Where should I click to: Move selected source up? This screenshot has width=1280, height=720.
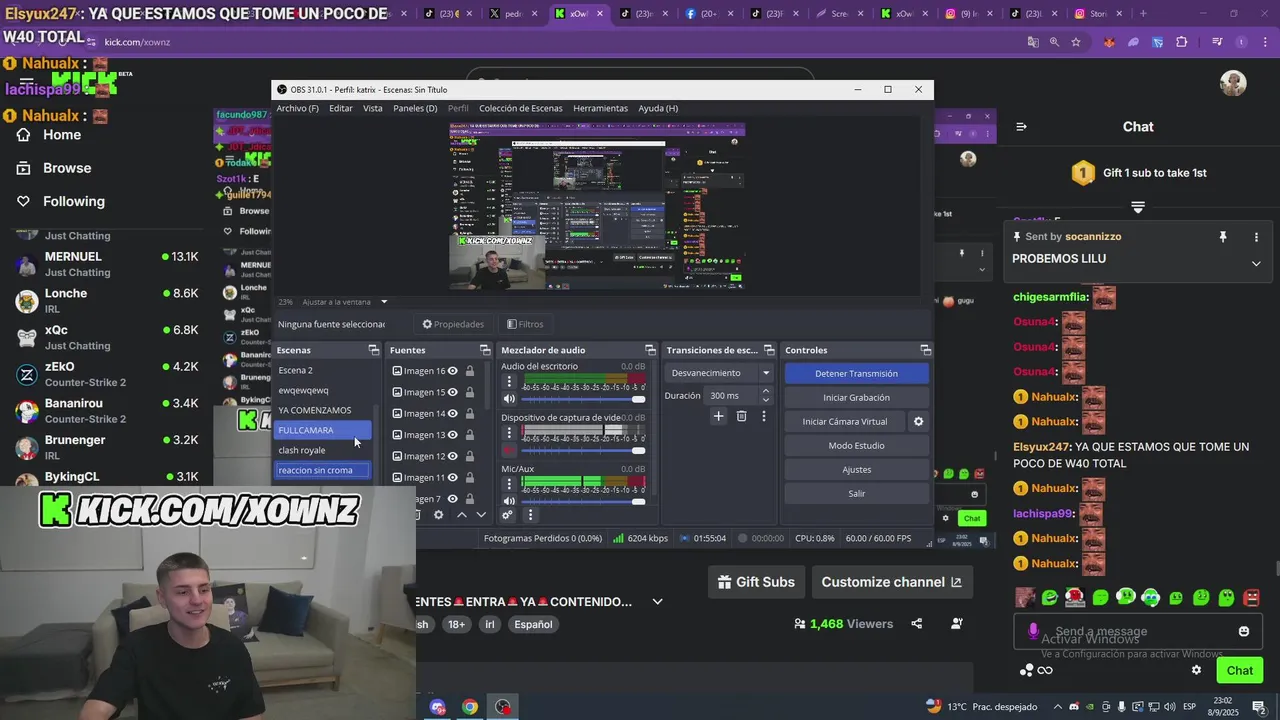461,515
